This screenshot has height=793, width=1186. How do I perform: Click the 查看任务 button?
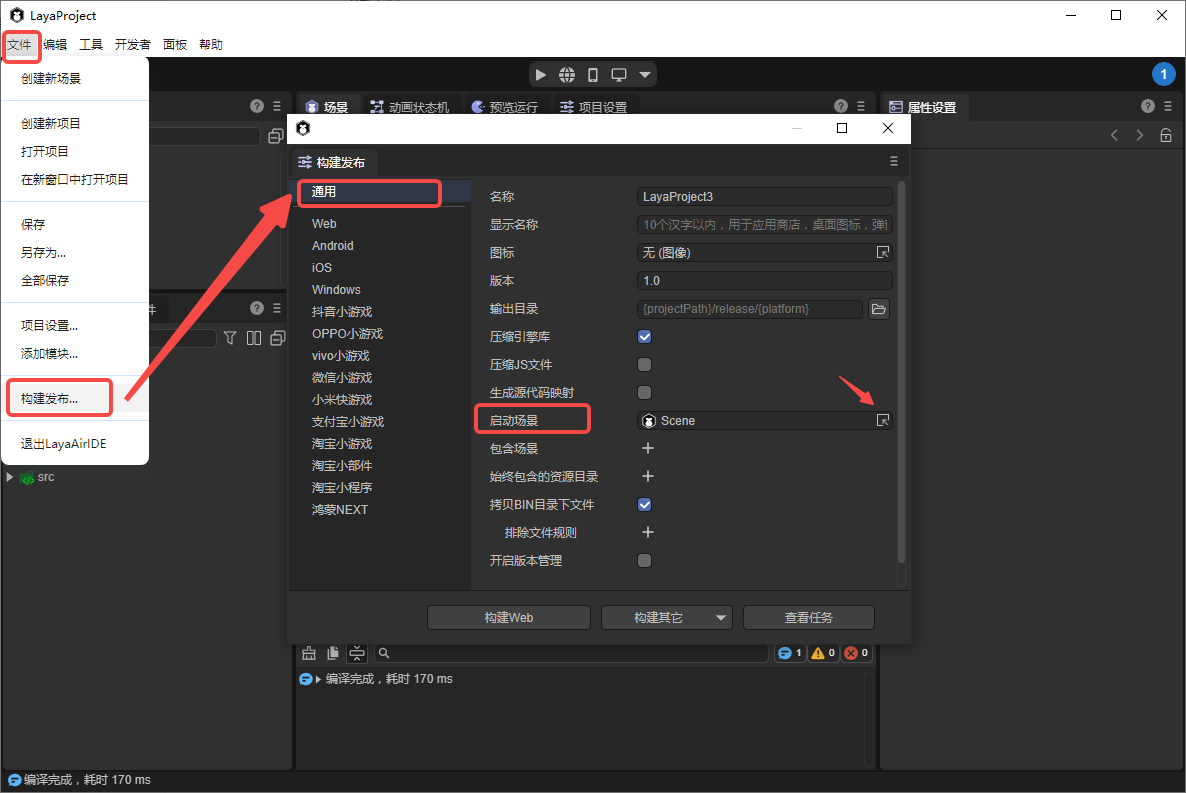(808, 618)
